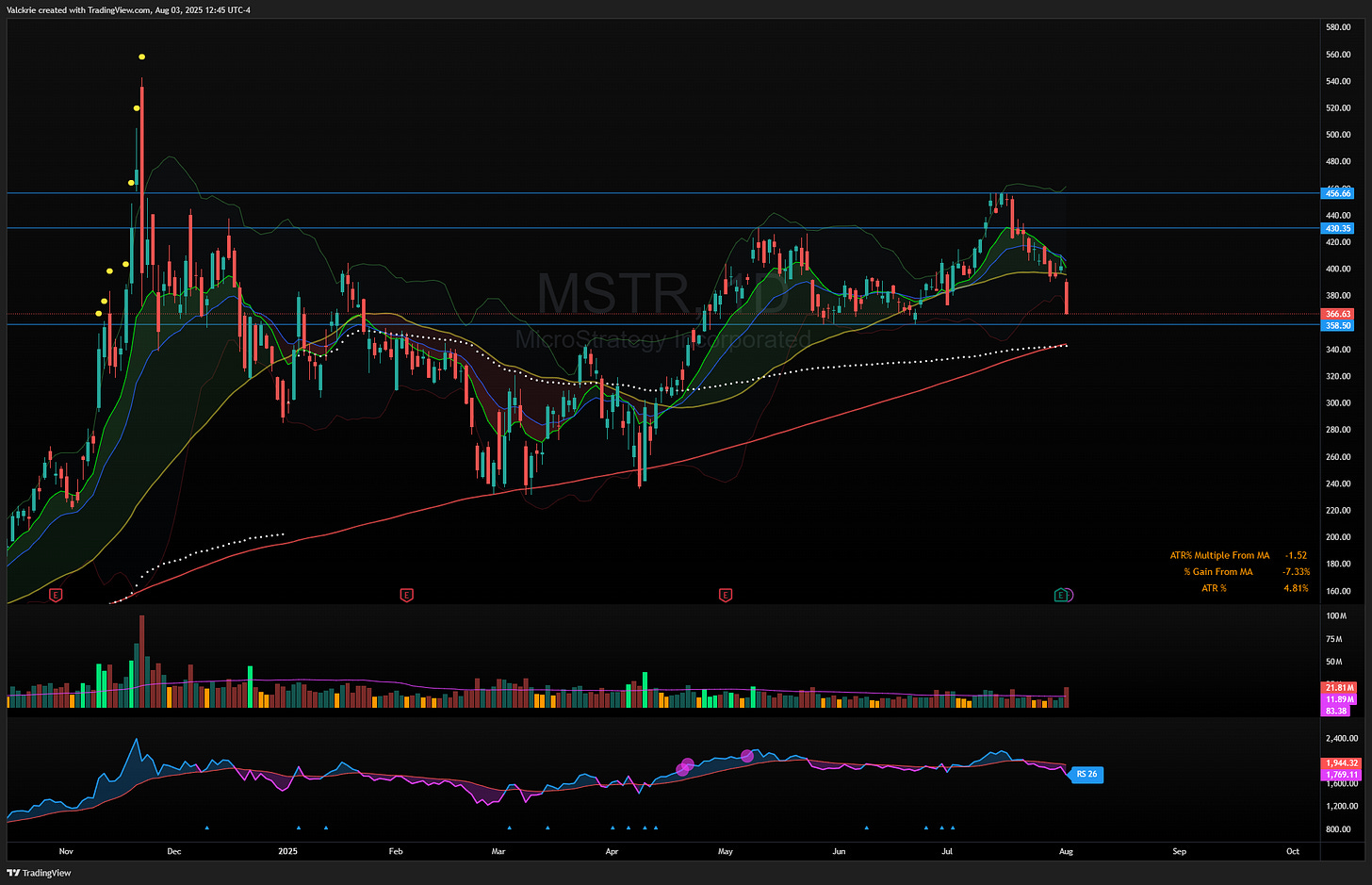Click 2,400.00 on the indicator scale

tap(1342, 738)
